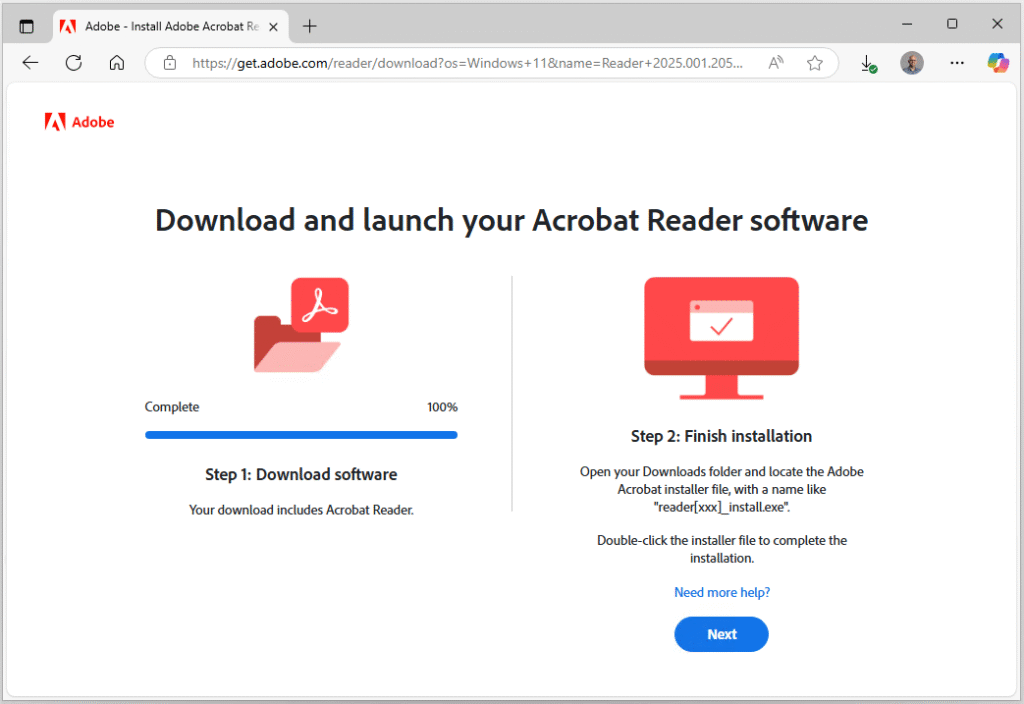
Task: Open the Copilot sidebar
Action: pos(997,63)
